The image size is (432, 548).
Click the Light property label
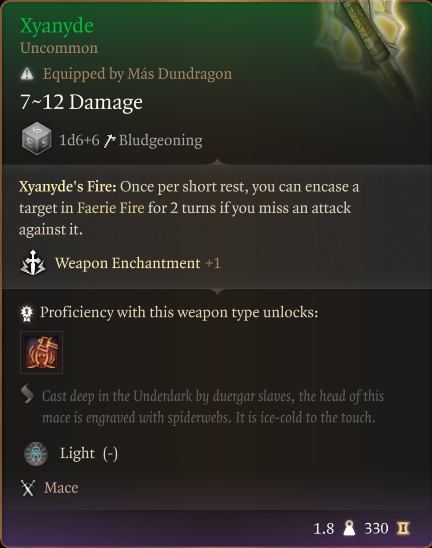click(77, 454)
